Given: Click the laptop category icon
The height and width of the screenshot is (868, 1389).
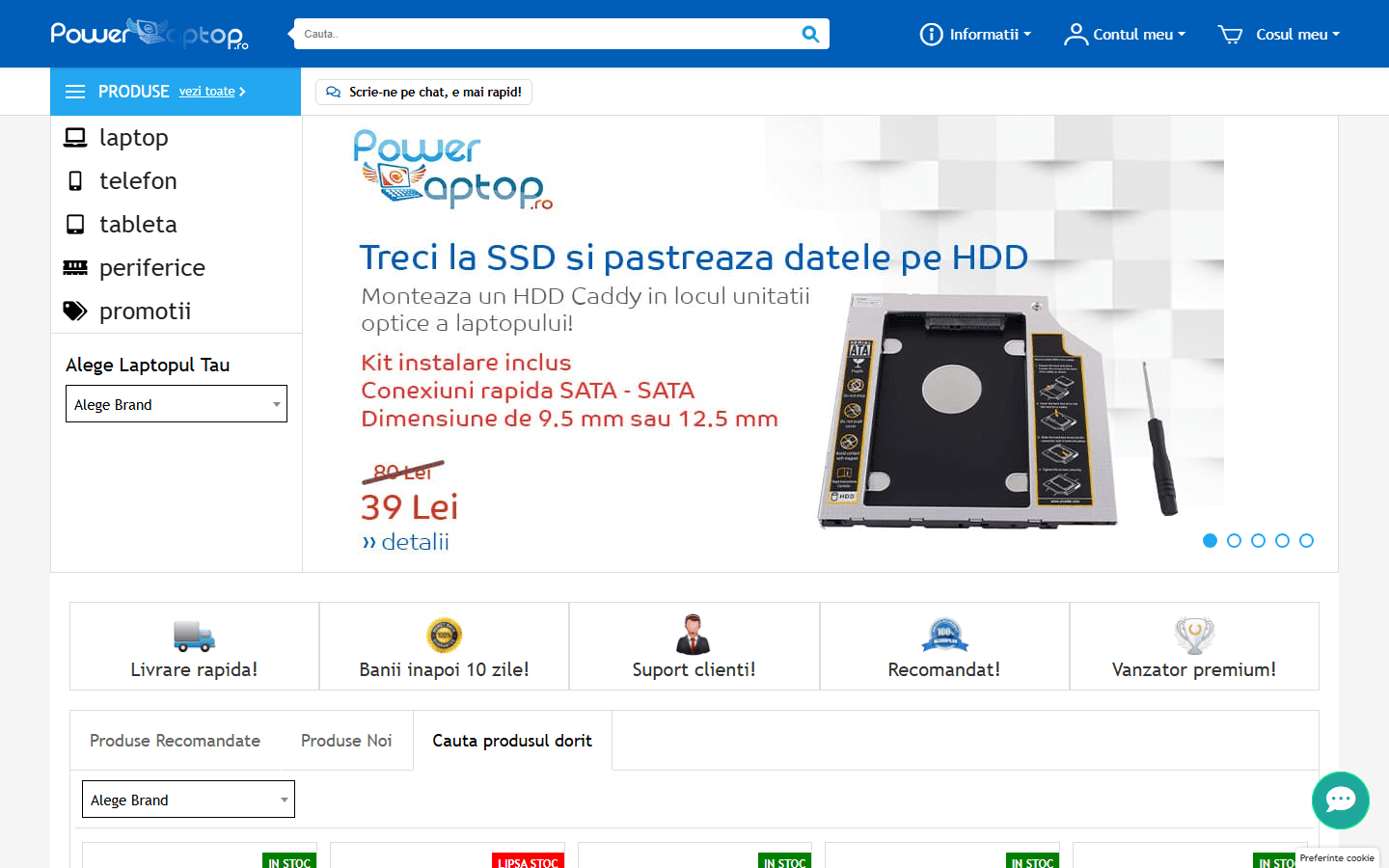Looking at the screenshot, I should [75, 138].
